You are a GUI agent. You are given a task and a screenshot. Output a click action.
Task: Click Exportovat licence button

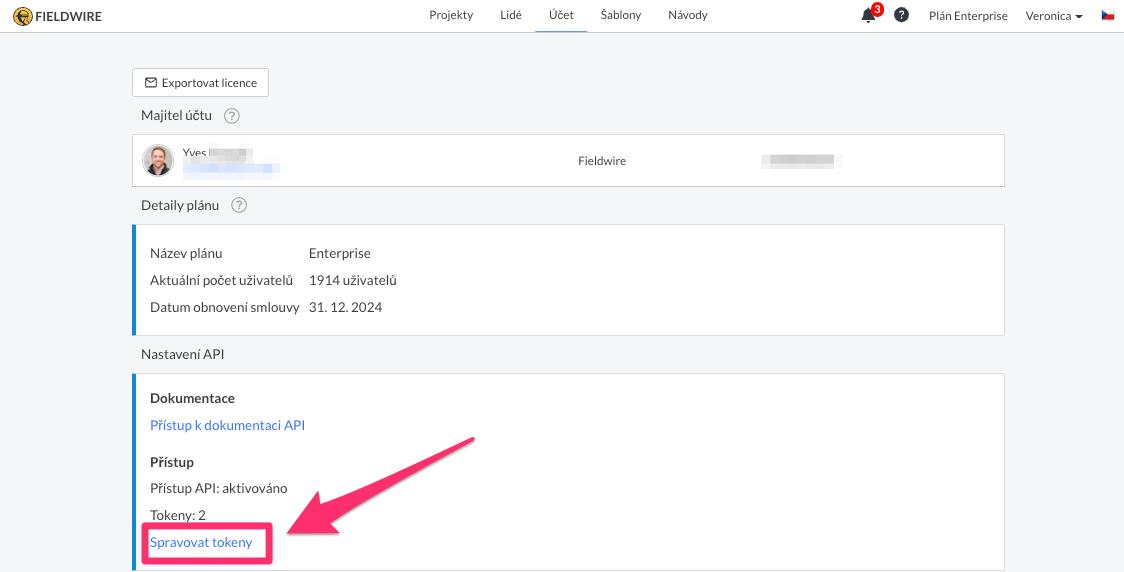[201, 82]
